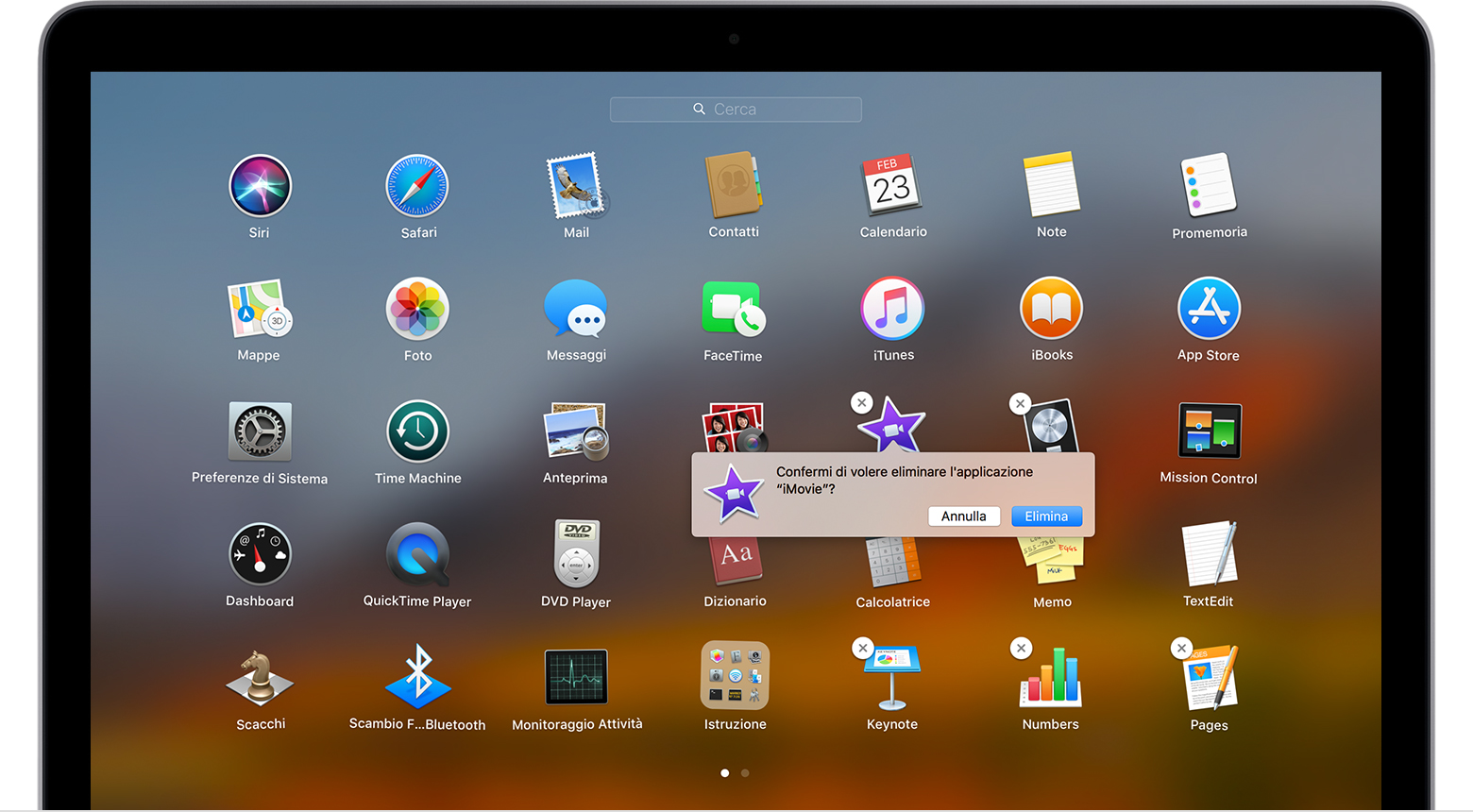The width and height of the screenshot is (1473, 812).
Task: Open the Safari browser
Action: click(x=417, y=186)
